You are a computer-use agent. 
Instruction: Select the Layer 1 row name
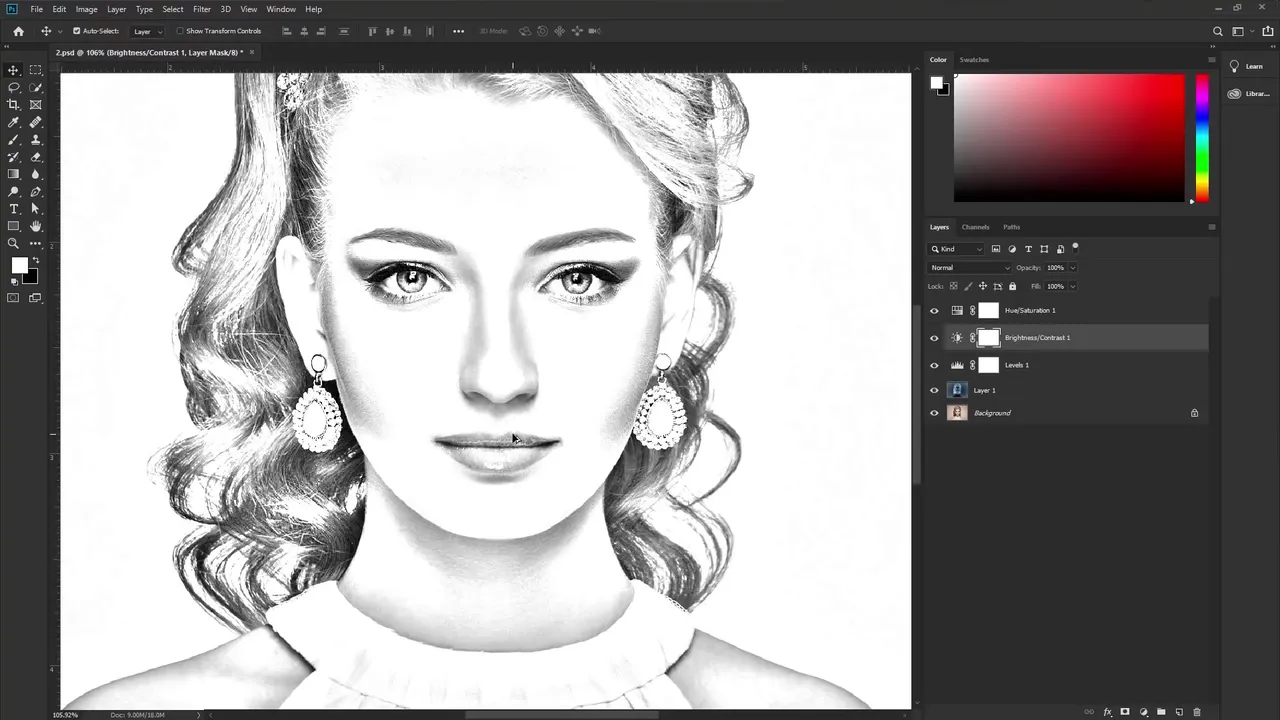[985, 391]
